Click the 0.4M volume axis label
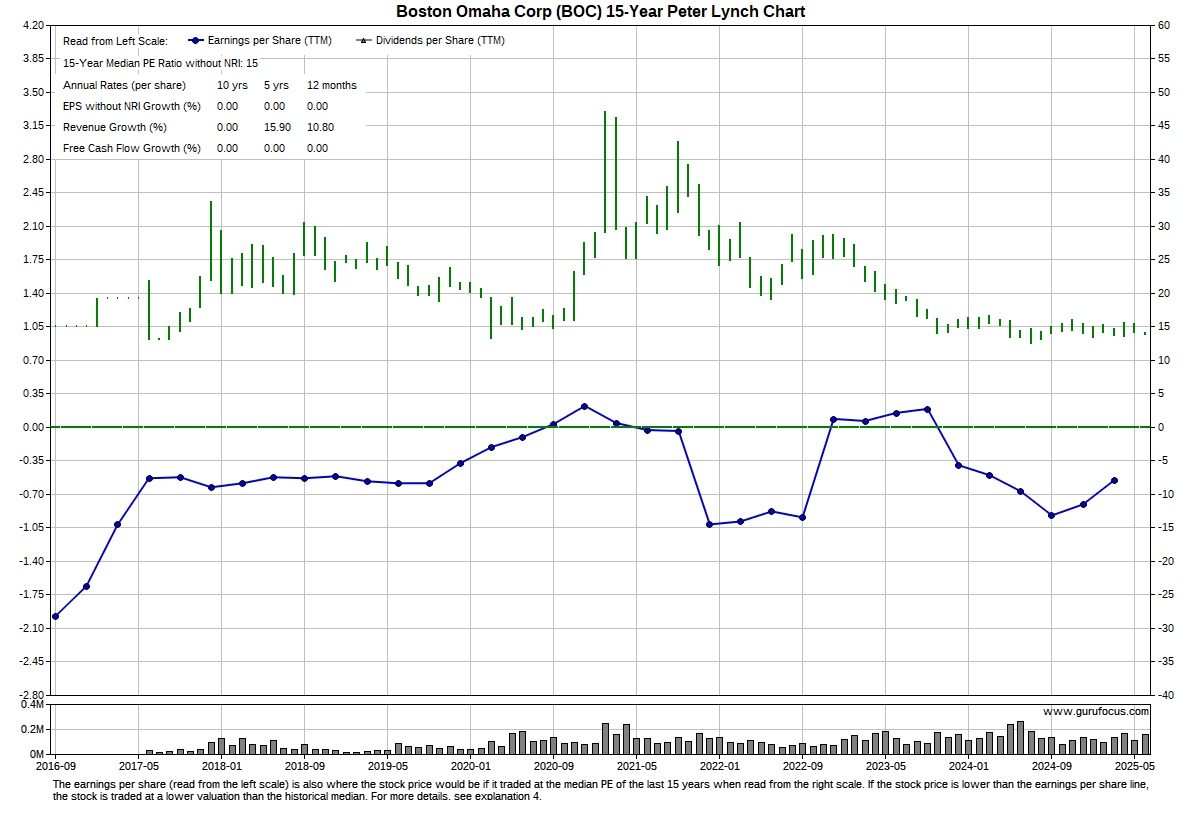The image size is (1200, 820). [x=31, y=704]
